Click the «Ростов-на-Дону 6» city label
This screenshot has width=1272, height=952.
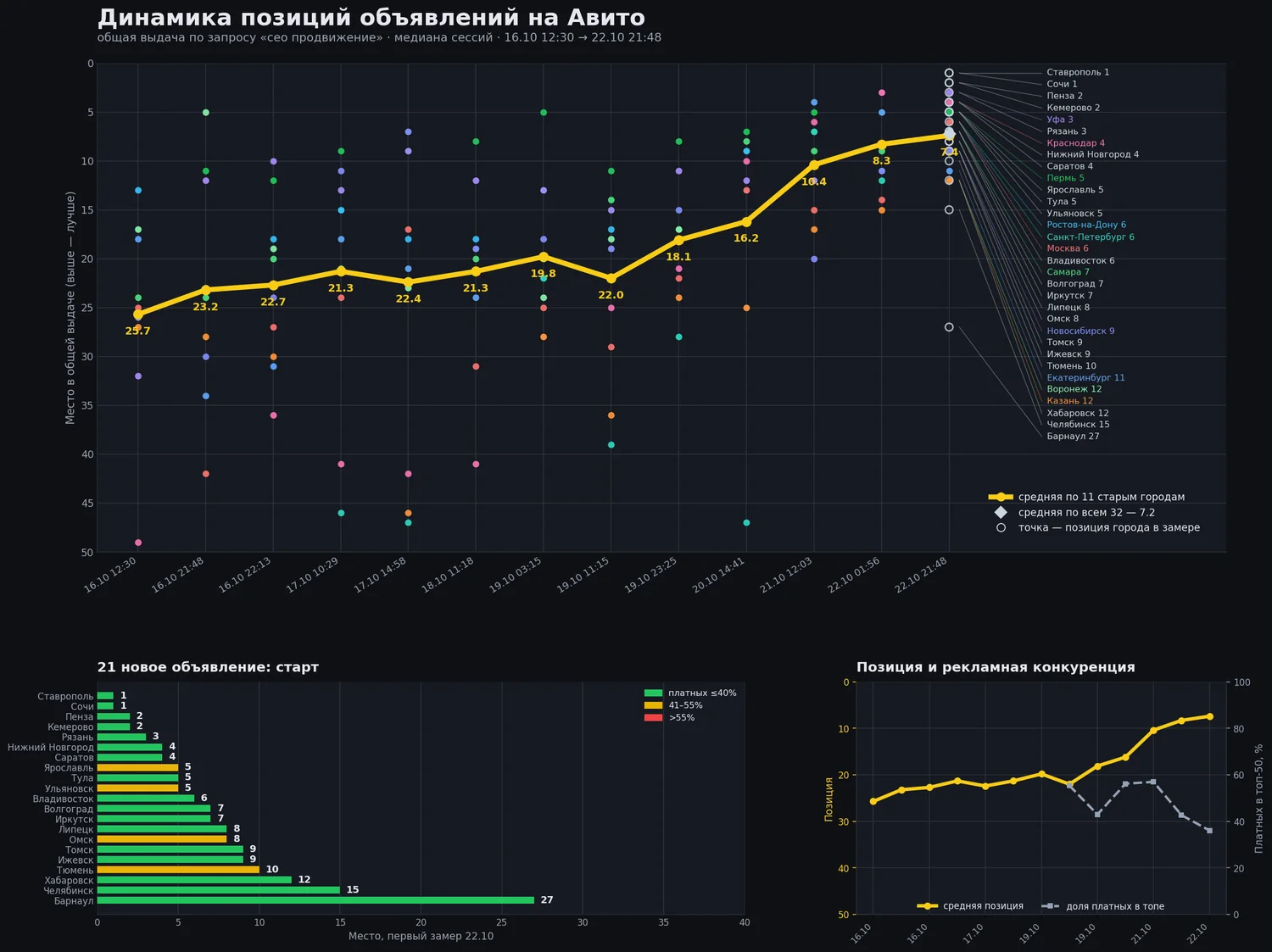coord(1086,225)
